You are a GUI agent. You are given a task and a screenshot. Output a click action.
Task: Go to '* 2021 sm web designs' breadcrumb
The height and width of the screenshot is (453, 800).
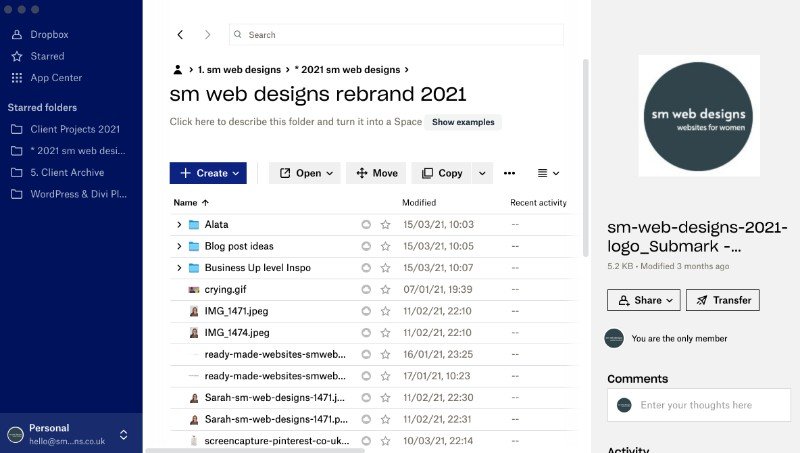click(347, 69)
